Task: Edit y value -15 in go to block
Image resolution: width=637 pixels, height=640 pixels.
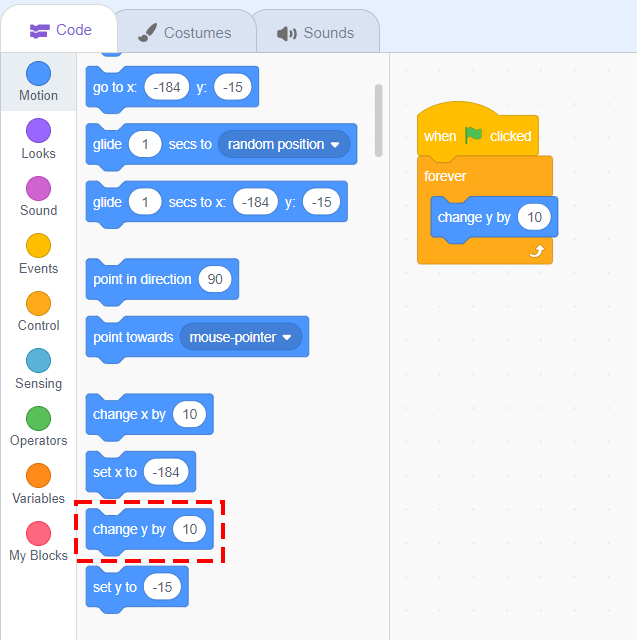Action: [x=233, y=87]
